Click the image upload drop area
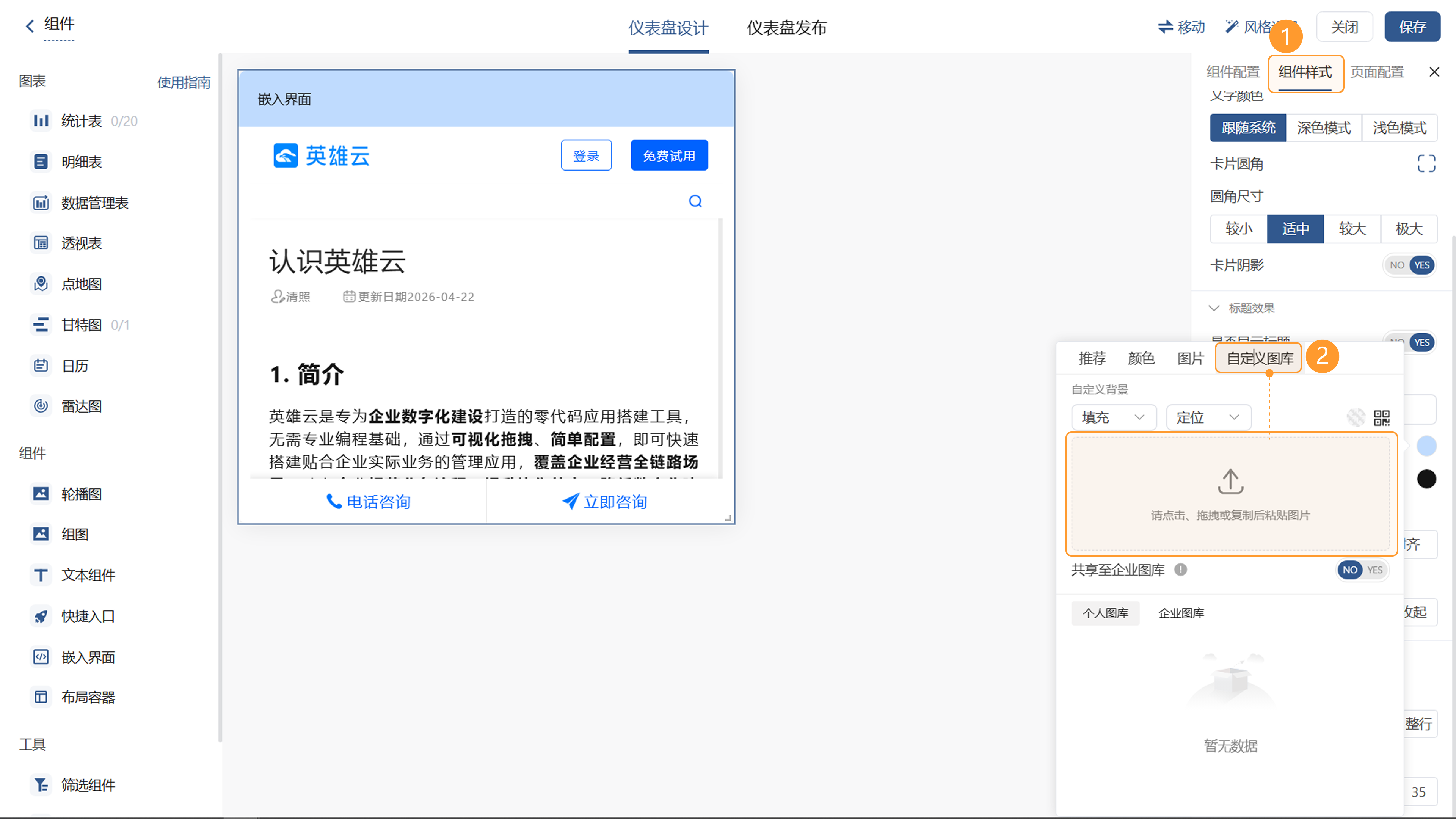This screenshot has width=1456, height=819. tap(1230, 493)
